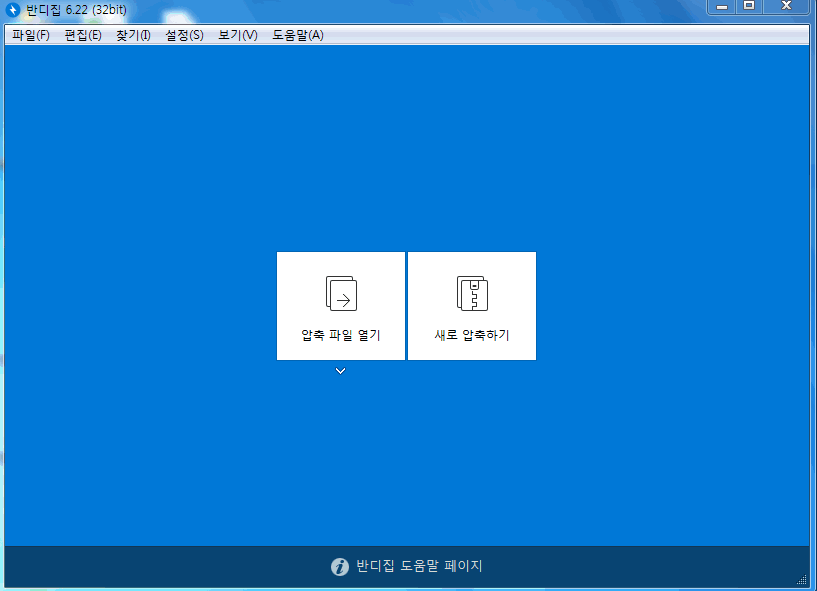The width and height of the screenshot is (817, 591).
Task: Open the 도움말(A) menu
Action: pyautogui.click(x=298, y=35)
